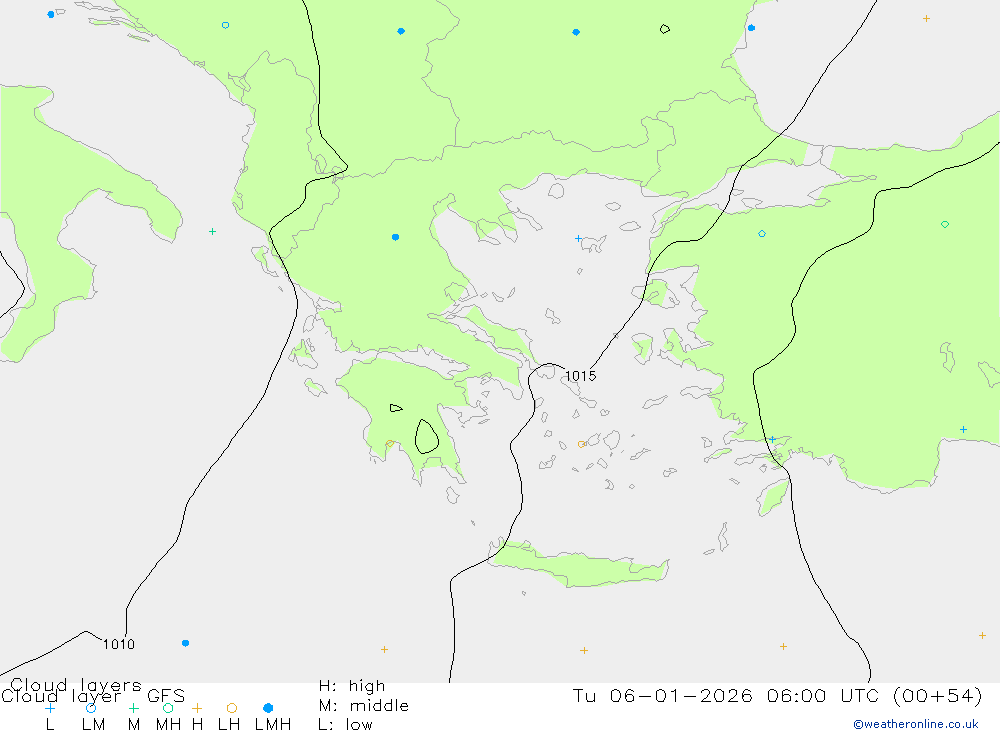Click the blue open-circle LM legend symbol

[x=91, y=708]
